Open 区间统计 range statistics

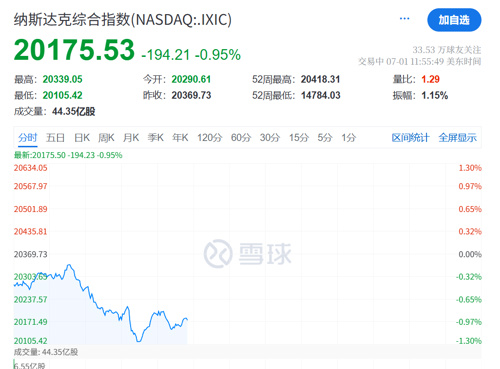[x=410, y=137]
